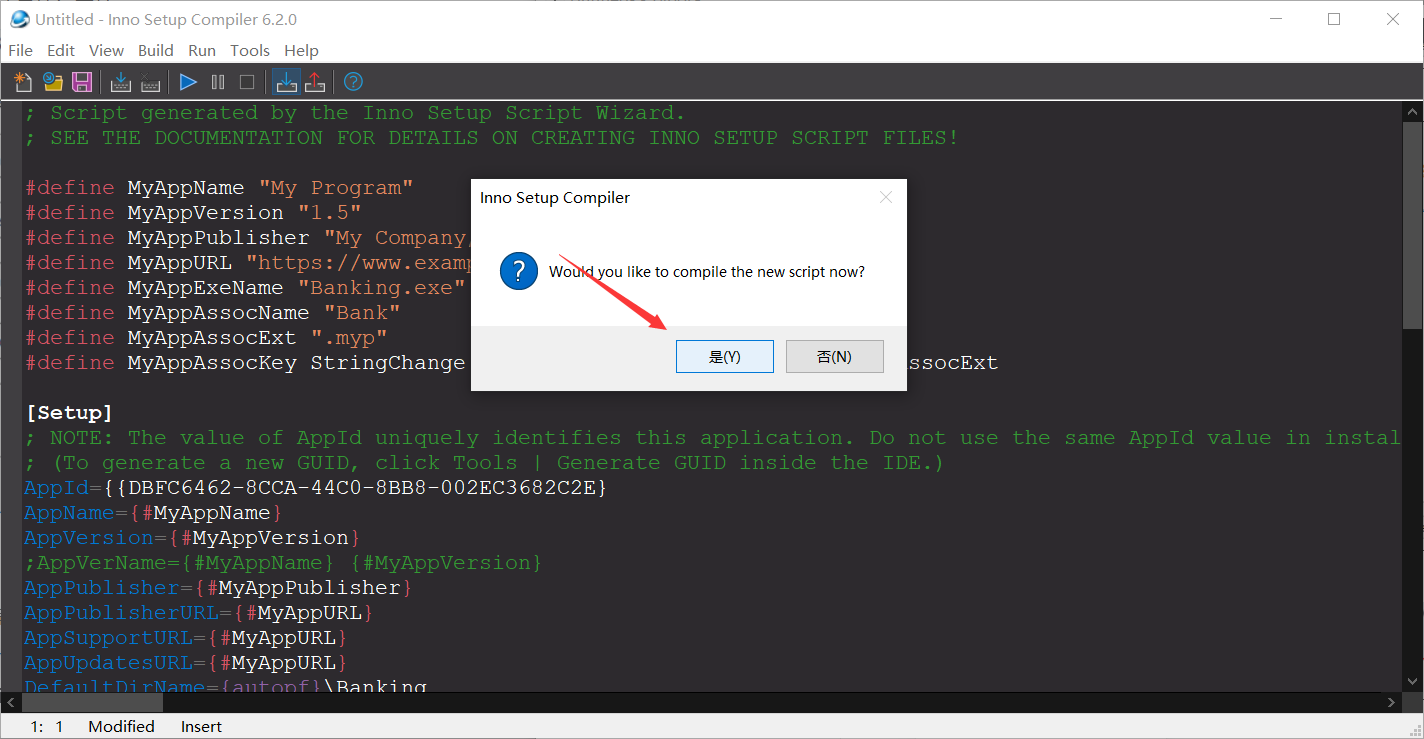Viewport: 1424px width, 739px height.
Task: Open the Help menu
Action: tap(301, 50)
